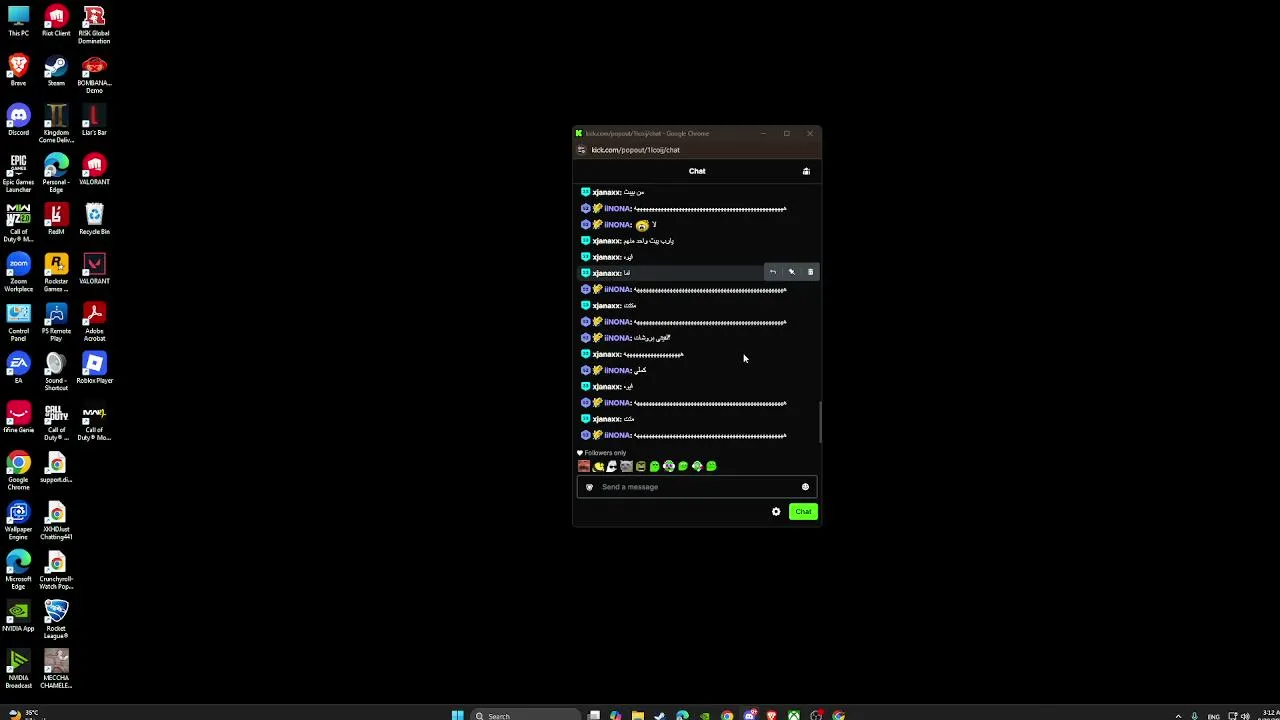
Task: Launch EA app shortcut
Action: (x=18, y=368)
